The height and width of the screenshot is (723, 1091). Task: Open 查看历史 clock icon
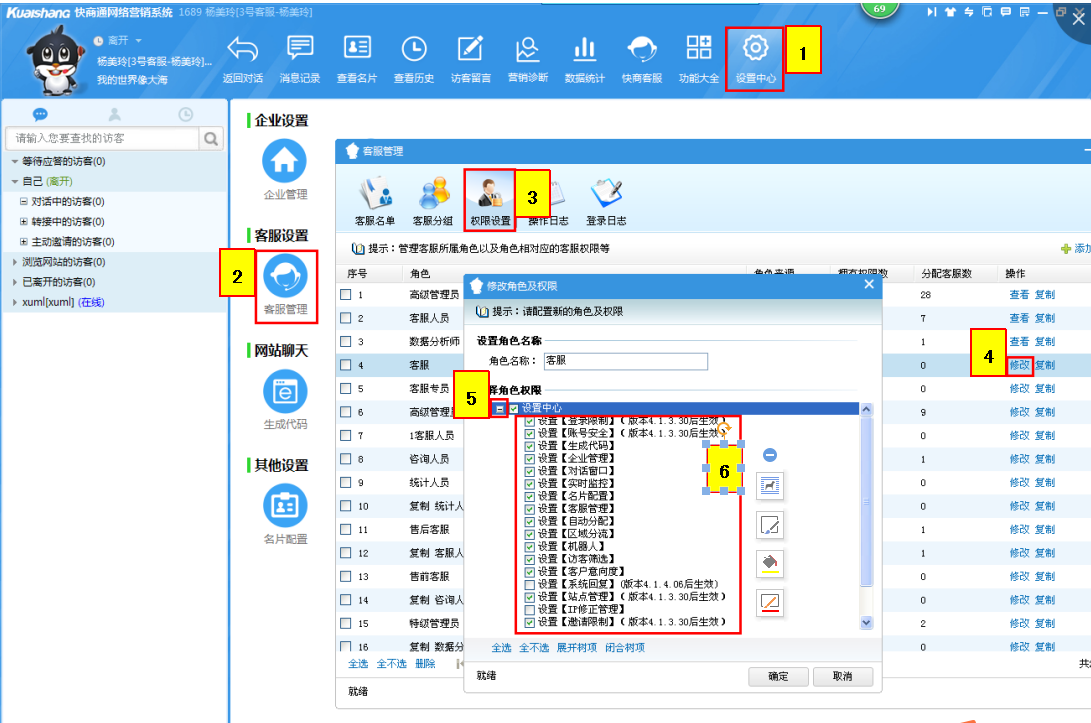point(414,49)
